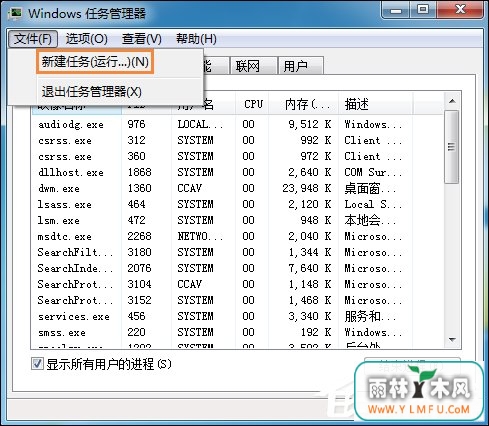Switch to the 联网 tab
Image resolution: width=489 pixels, height=426 pixels.
(253, 66)
